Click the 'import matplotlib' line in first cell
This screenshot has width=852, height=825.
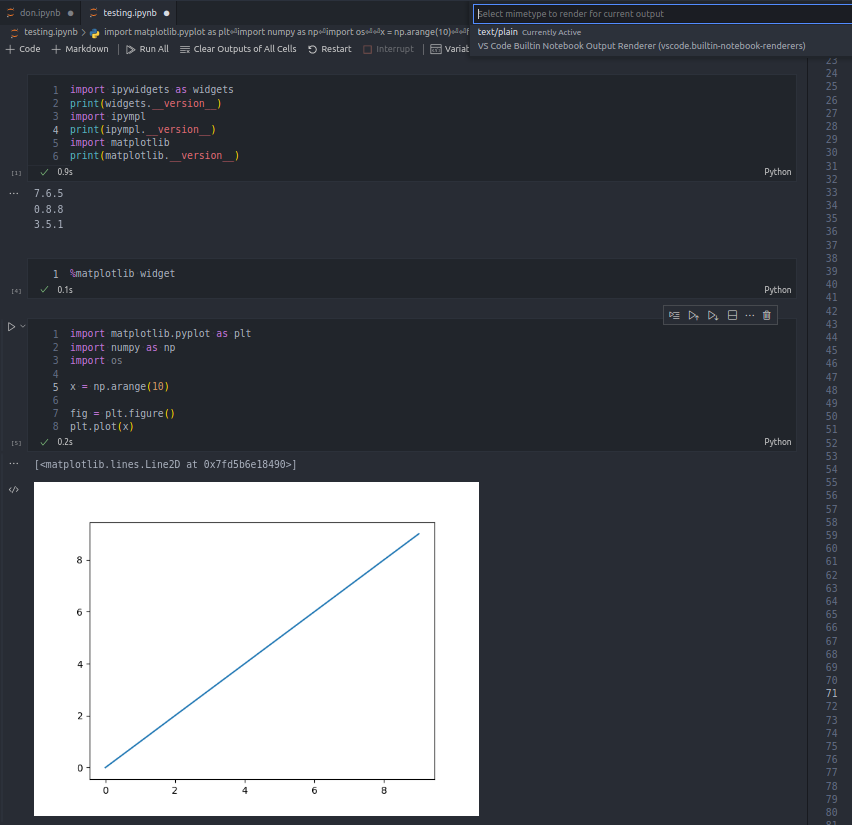pyautogui.click(x=120, y=142)
